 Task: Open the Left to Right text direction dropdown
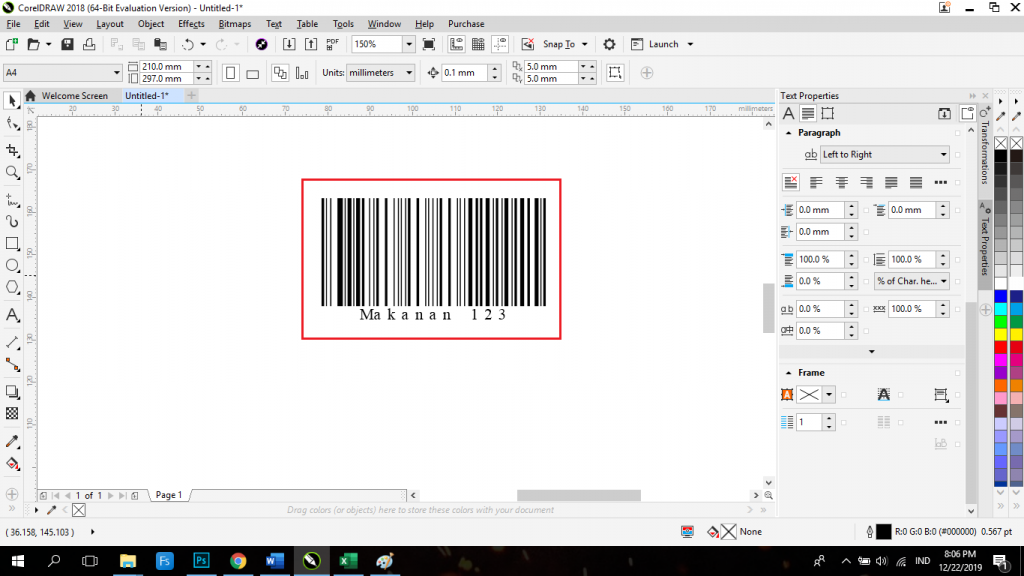click(x=884, y=154)
